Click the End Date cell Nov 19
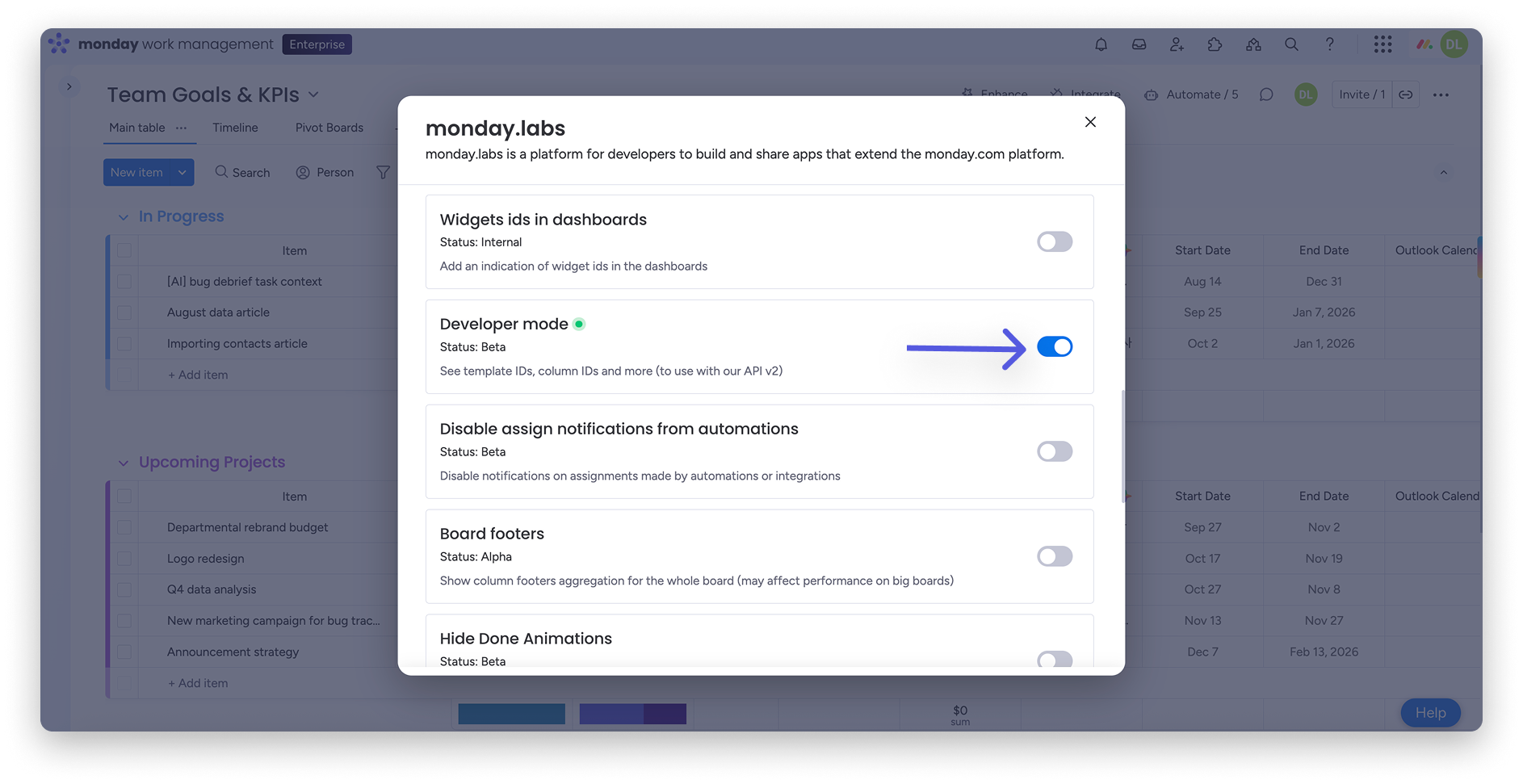This screenshot has height=784, width=1523. pyautogui.click(x=1324, y=559)
